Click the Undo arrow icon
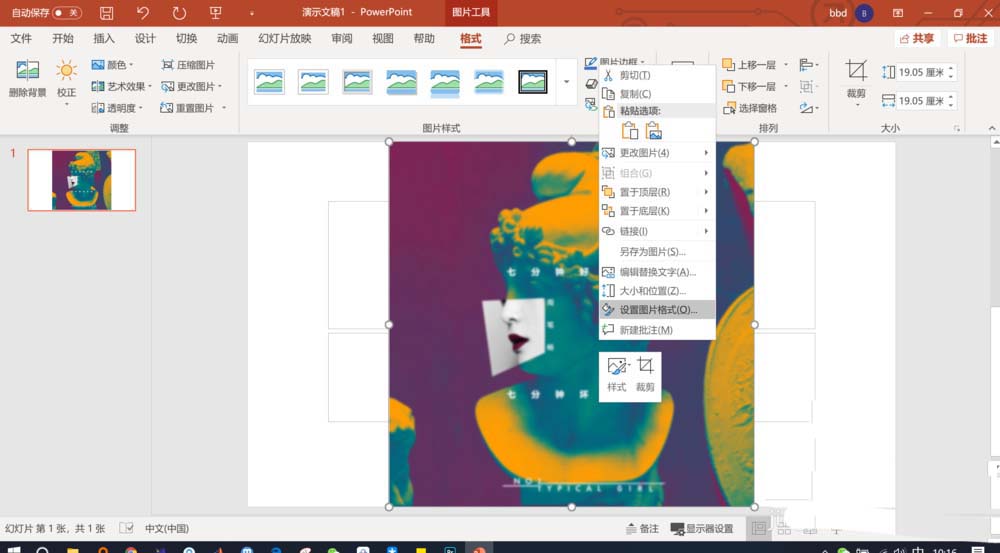Screen dimensions: 1000x553 coord(143,13)
